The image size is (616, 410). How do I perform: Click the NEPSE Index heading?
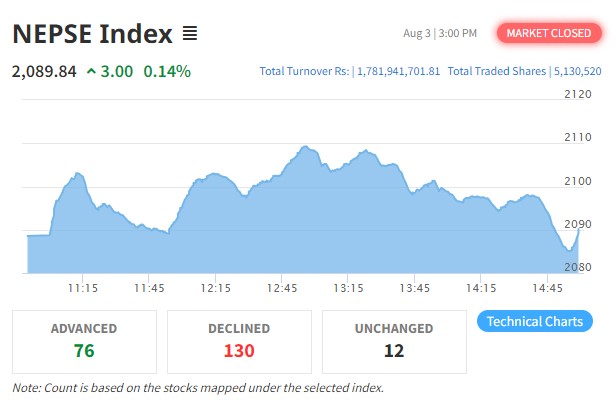(92, 33)
